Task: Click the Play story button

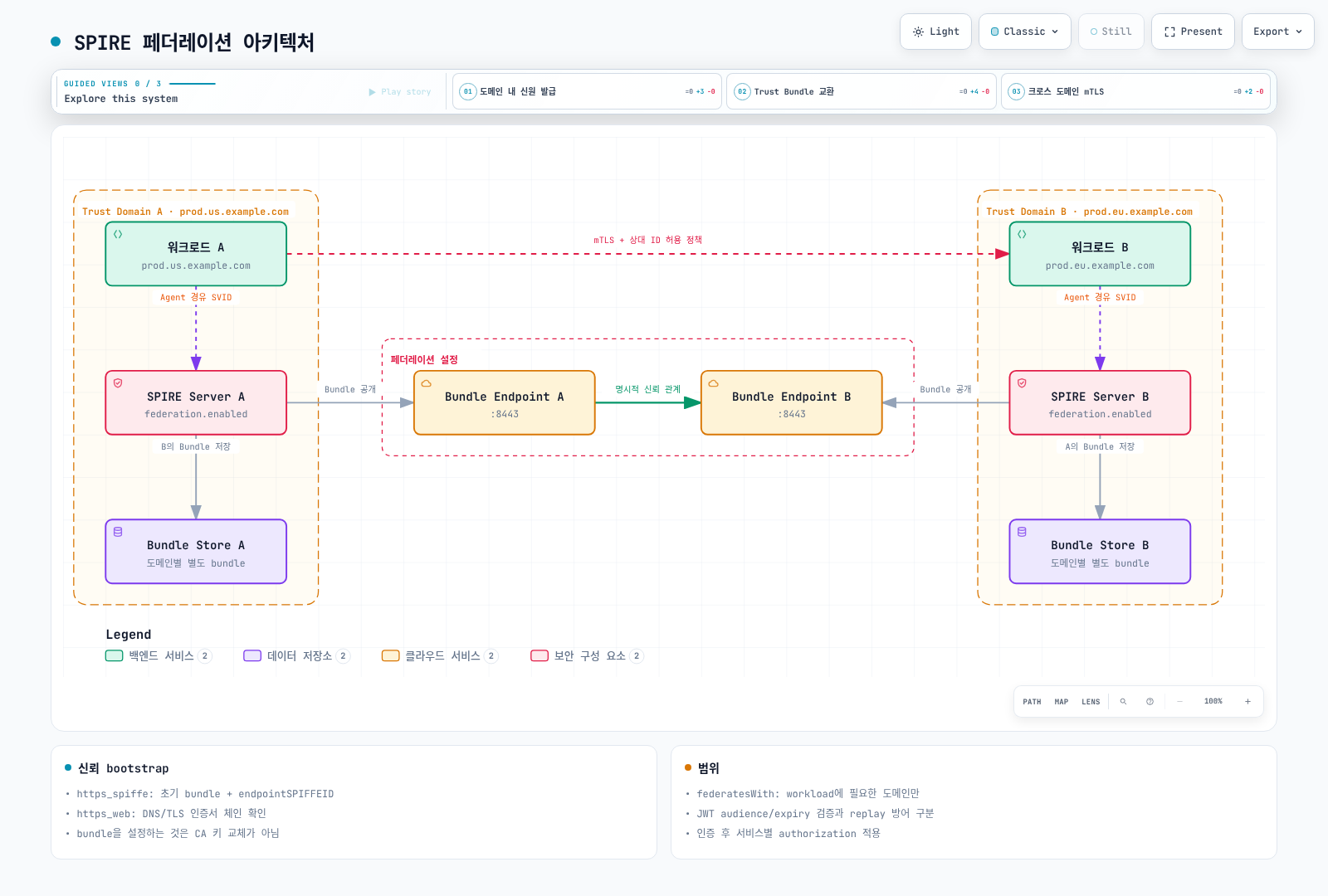Action: tap(400, 92)
